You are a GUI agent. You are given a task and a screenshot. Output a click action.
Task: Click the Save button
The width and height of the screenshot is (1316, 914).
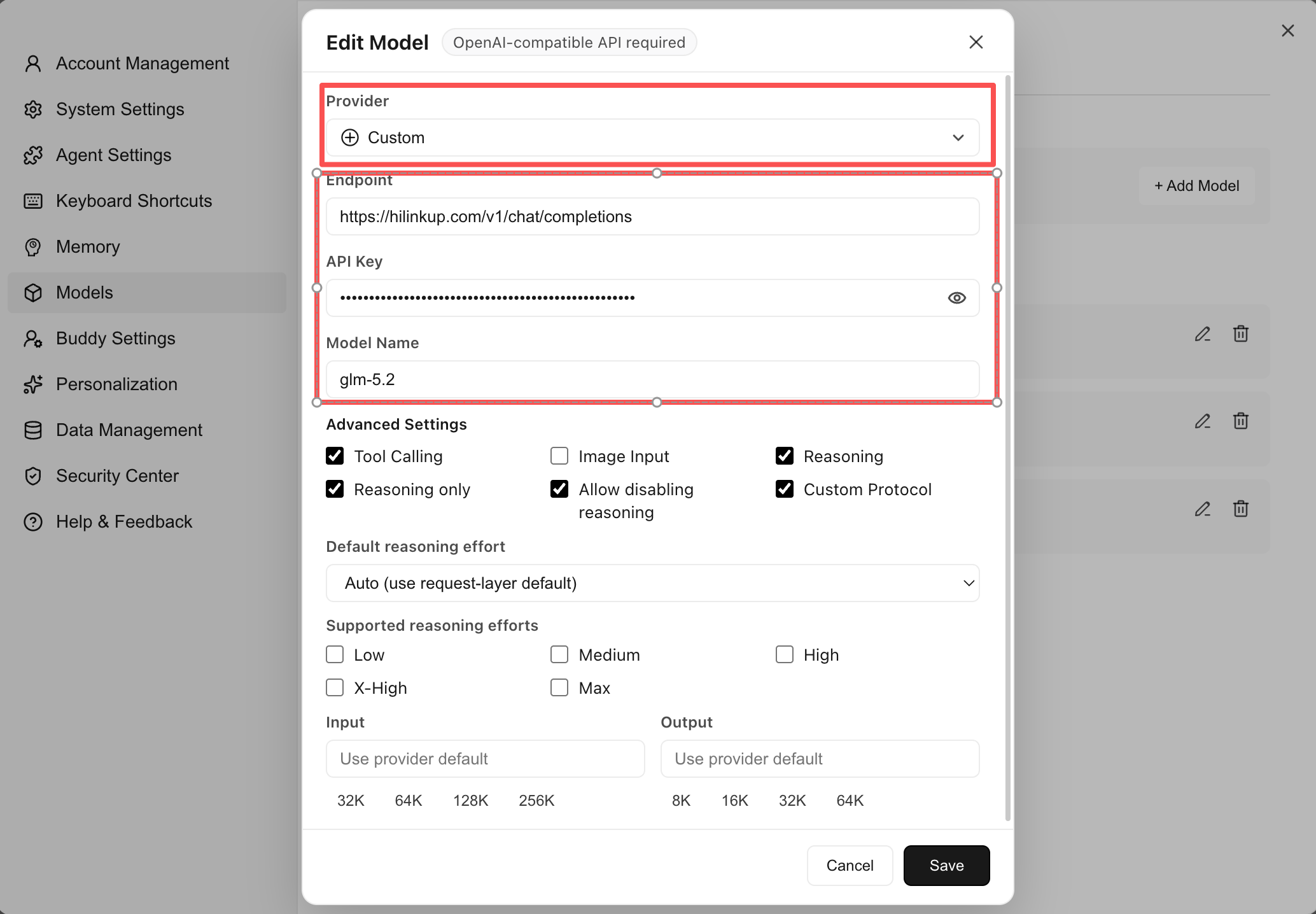[946, 866]
